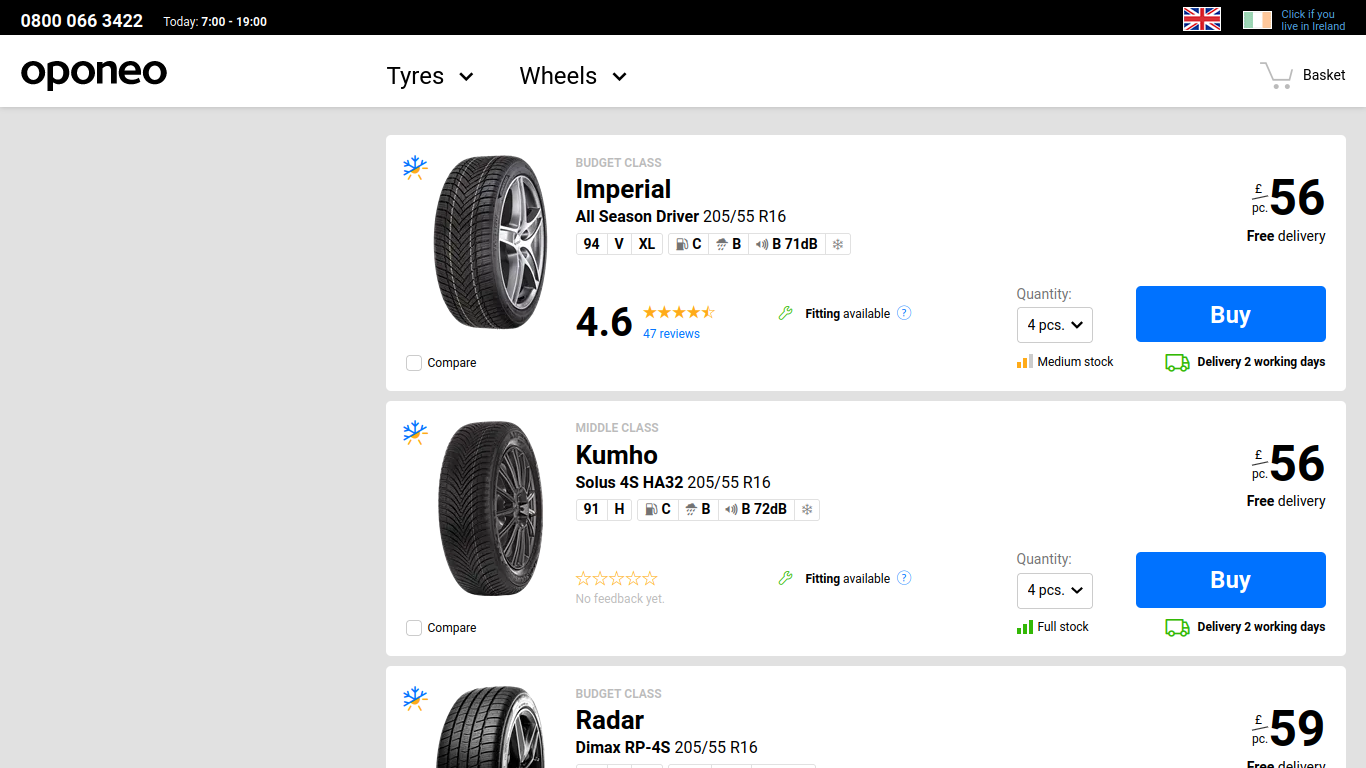Open the Kumho tyre title link
The width and height of the screenshot is (1366, 768).
tap(617, 455)
